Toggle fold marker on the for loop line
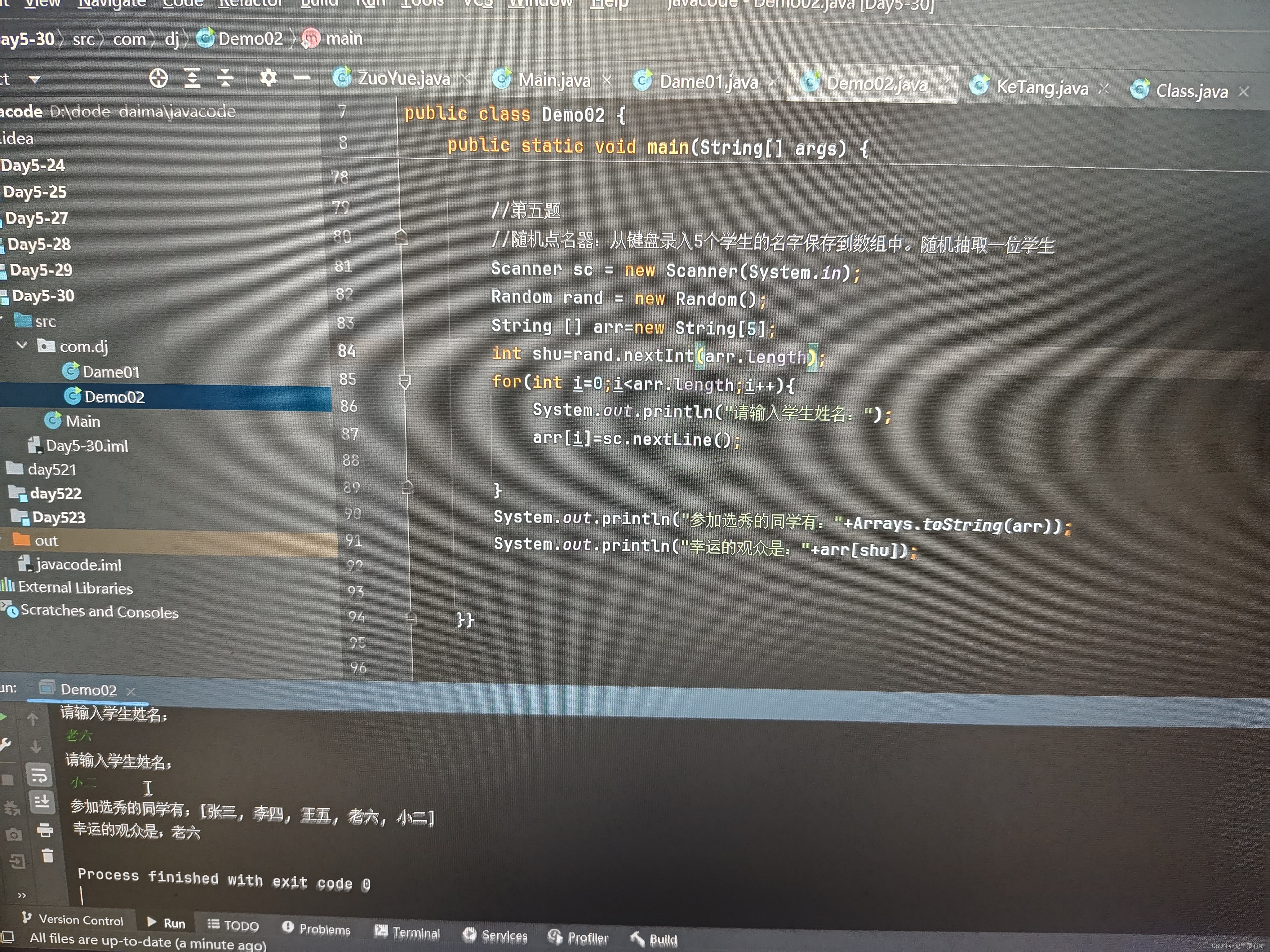 [405, 381]
